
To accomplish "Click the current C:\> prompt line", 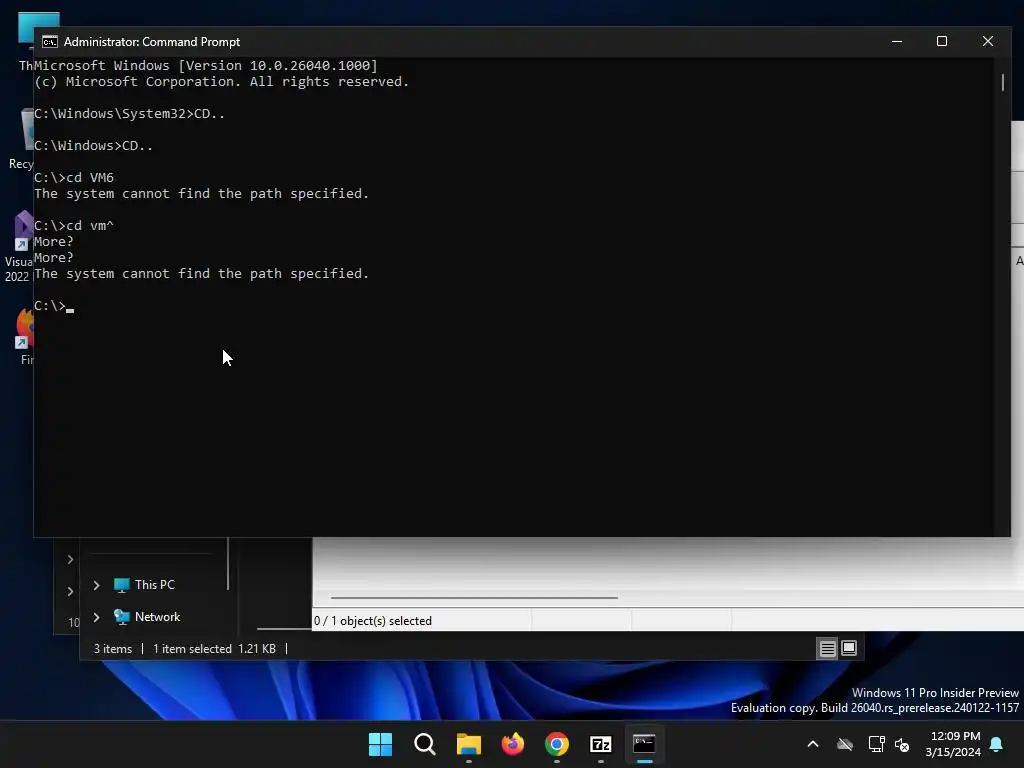I will click(x=54, y=306).
